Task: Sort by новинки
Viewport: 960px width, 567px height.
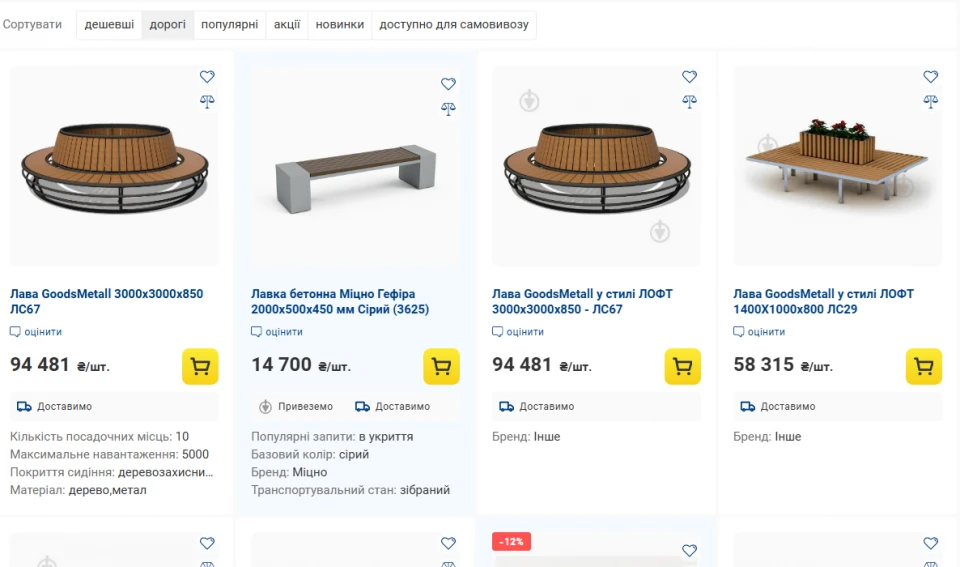Action: click(339, 25)
